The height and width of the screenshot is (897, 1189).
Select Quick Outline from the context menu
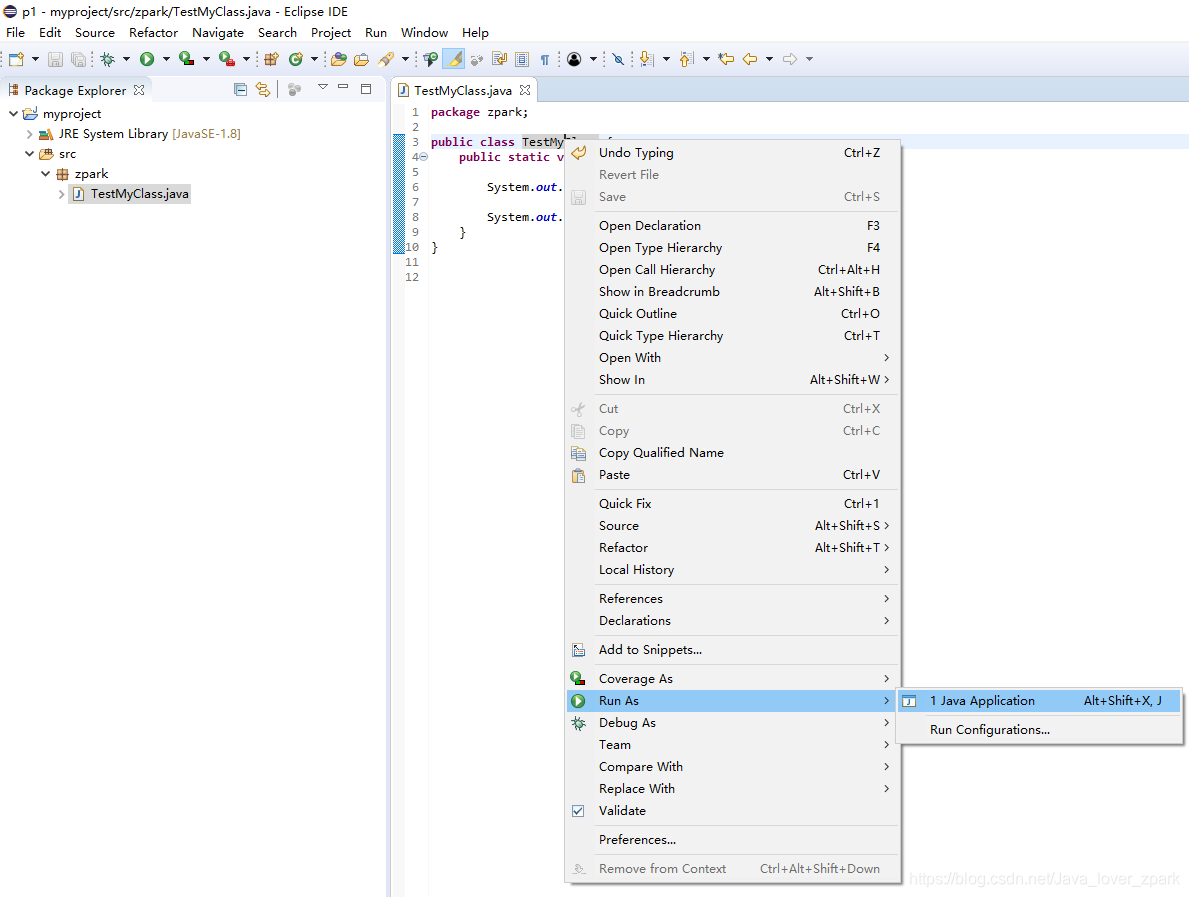click(733, 313)
